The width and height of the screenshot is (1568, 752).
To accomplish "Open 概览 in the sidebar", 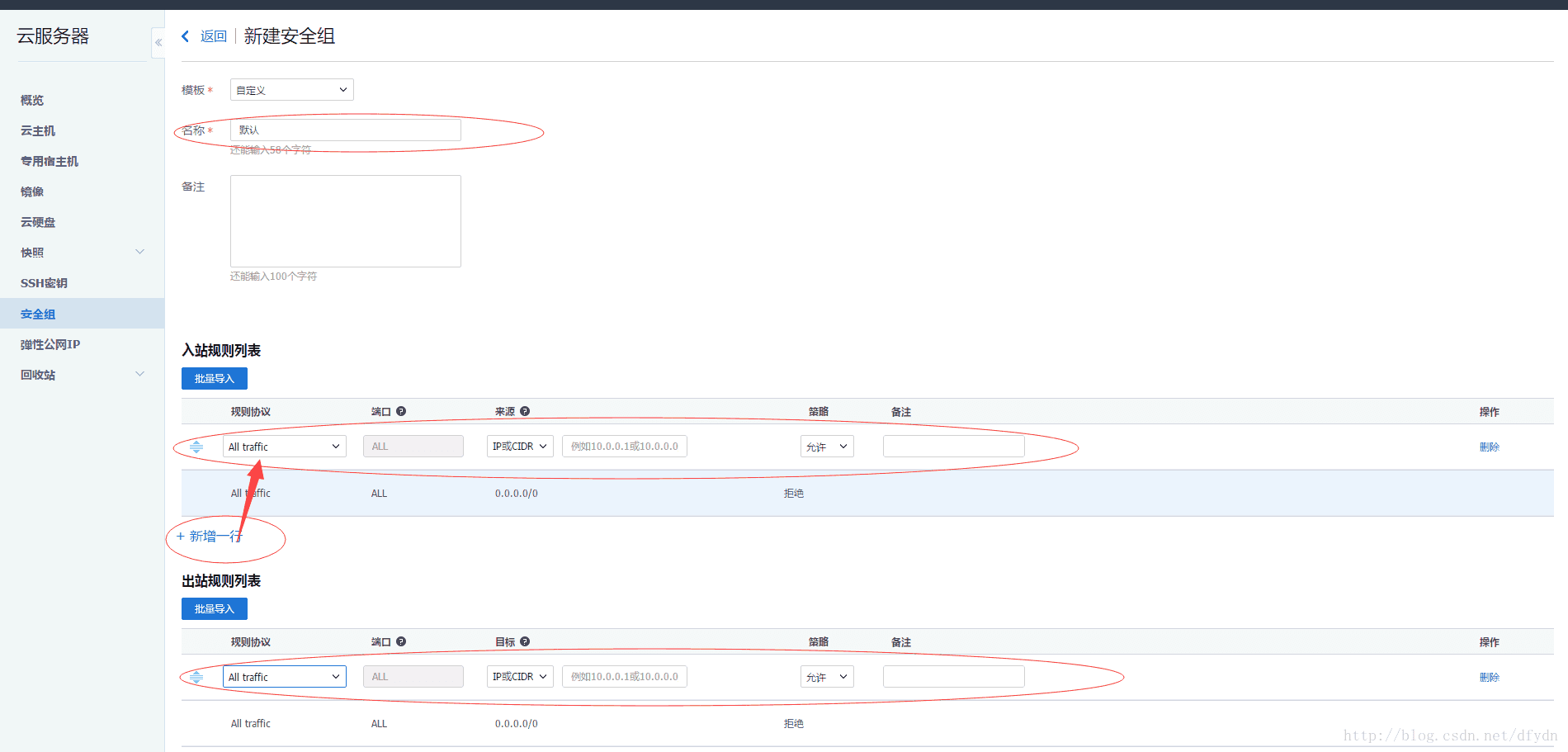I will pyautogui.click(x=32, y=100).
